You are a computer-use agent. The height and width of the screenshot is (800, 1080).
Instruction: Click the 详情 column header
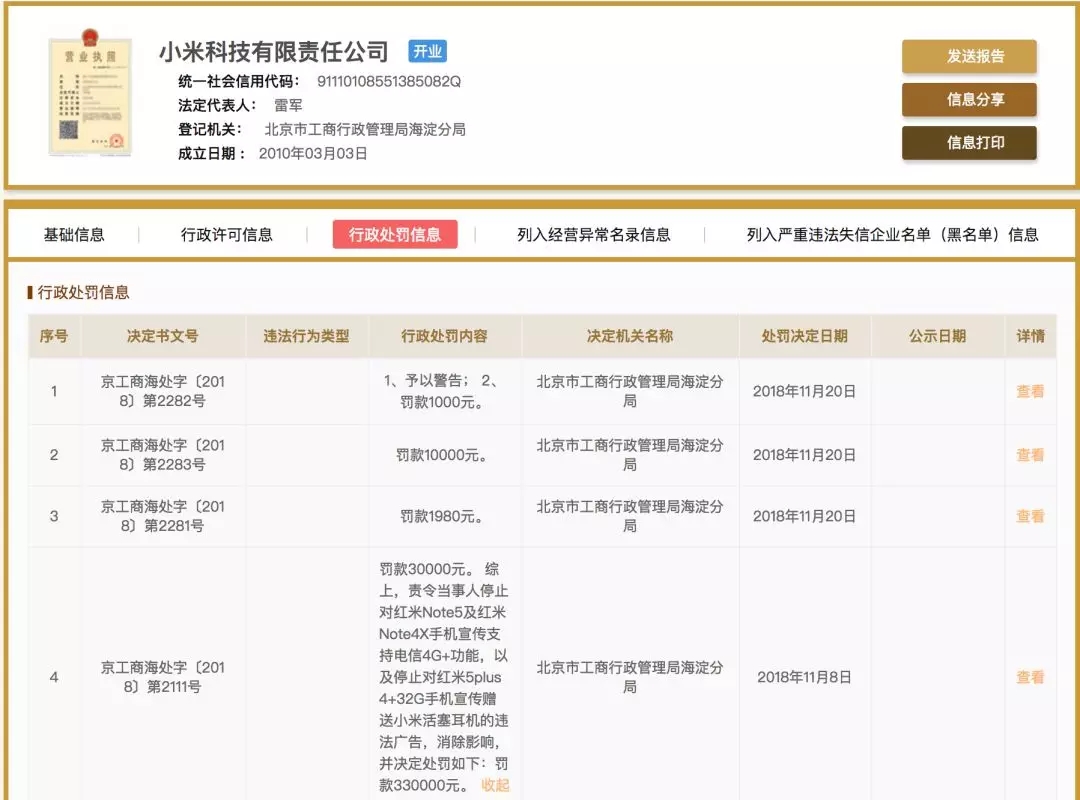pyautogui.click(x=1030, y=336)
